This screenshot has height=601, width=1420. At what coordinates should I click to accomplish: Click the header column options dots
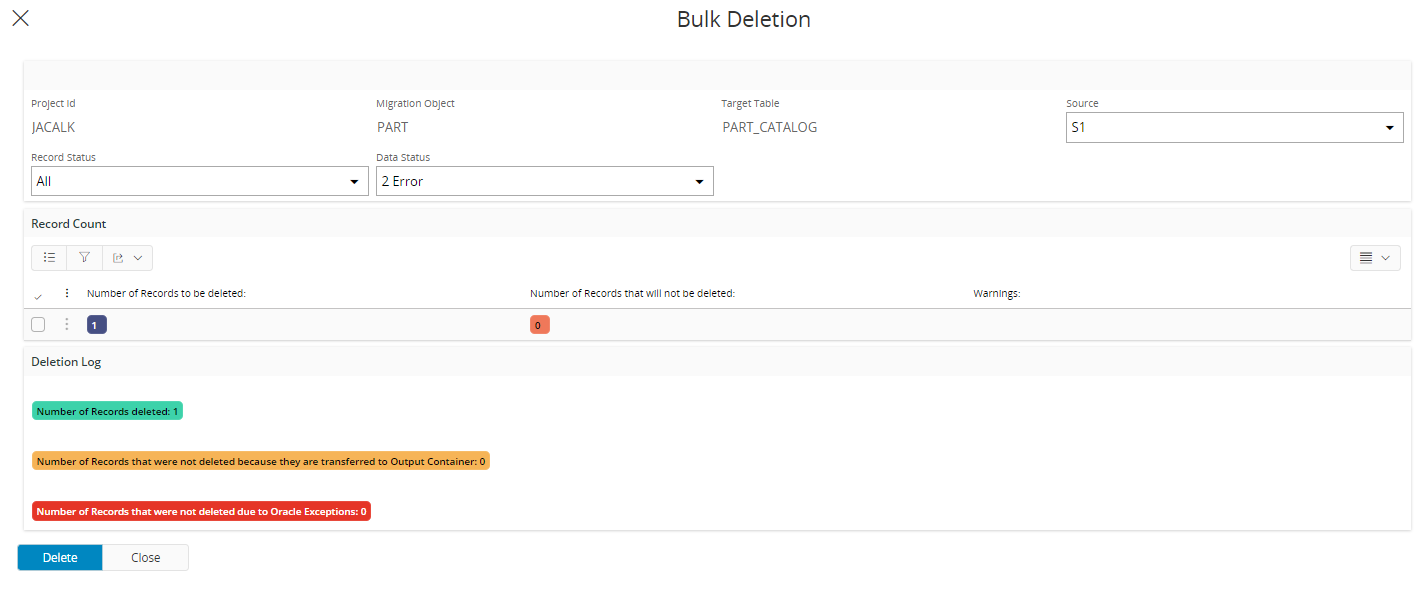(x=67, y=293)
